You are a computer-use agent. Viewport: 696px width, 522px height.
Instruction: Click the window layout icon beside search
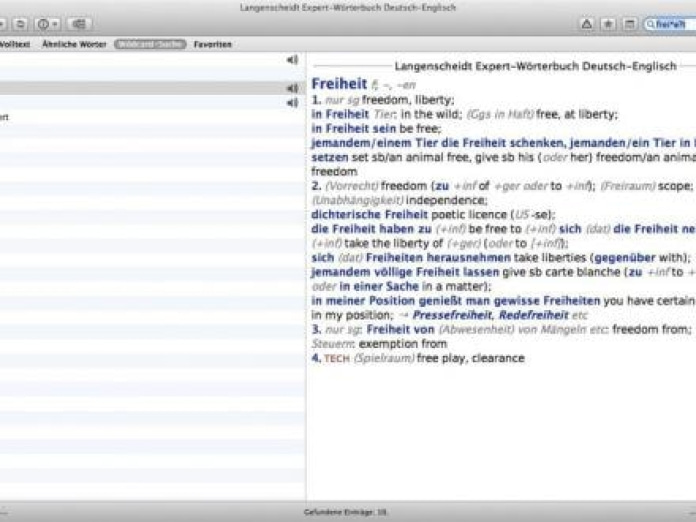coord(629,24)
